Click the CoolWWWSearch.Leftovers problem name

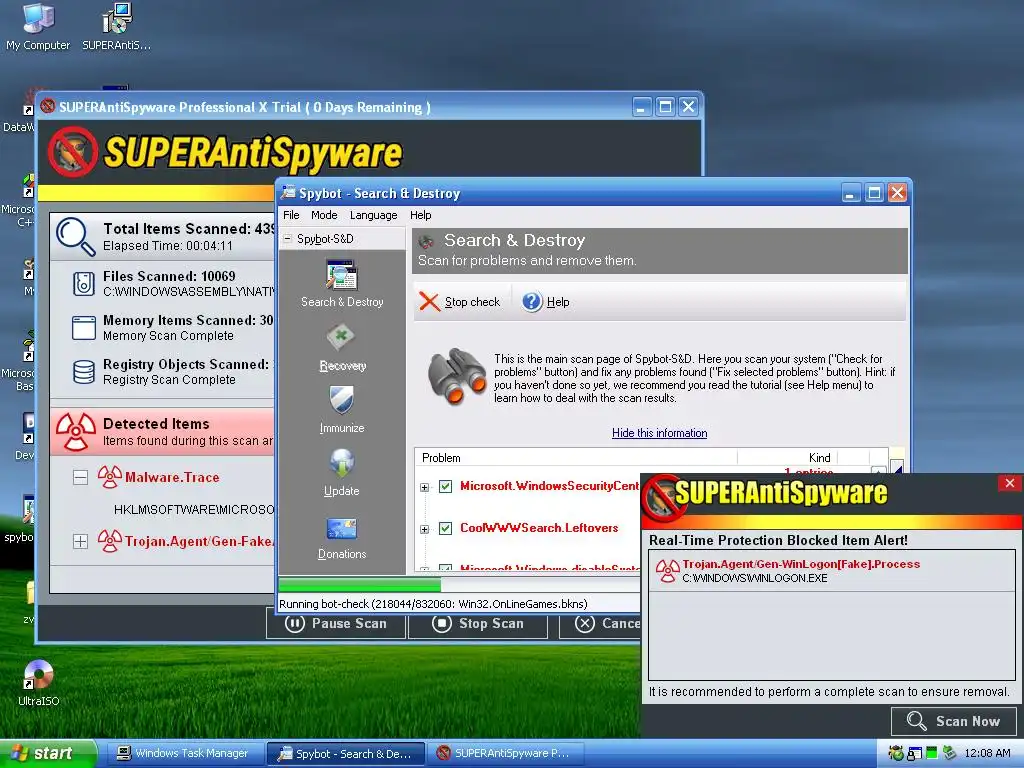tap(539, 528)
